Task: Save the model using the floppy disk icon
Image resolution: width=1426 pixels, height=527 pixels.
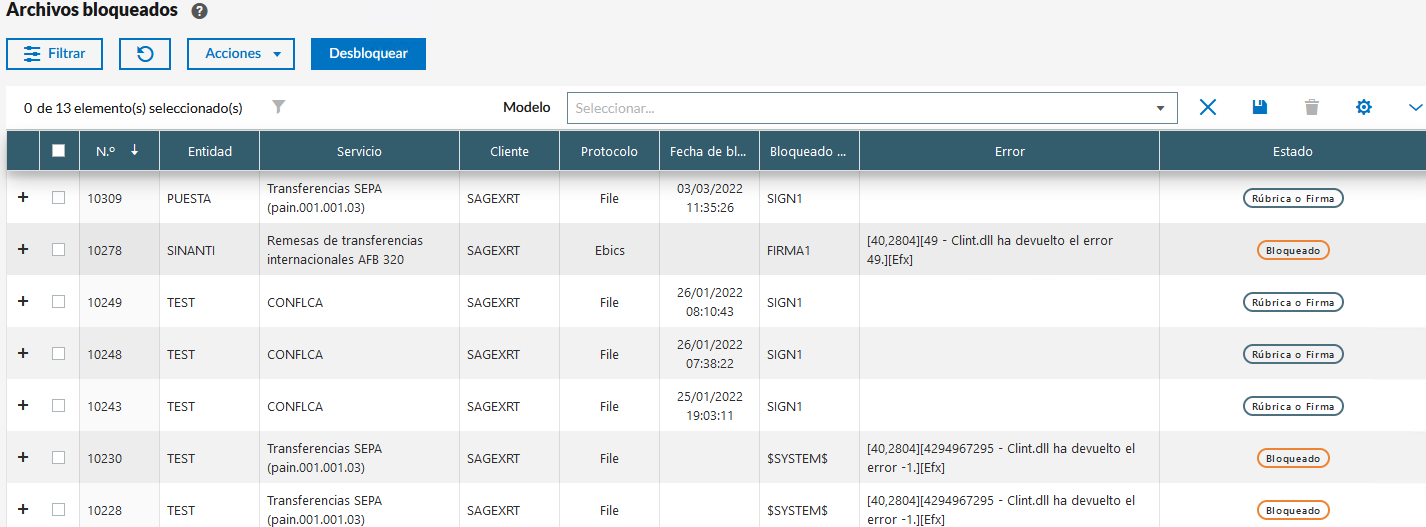Action: (1260, 107)
